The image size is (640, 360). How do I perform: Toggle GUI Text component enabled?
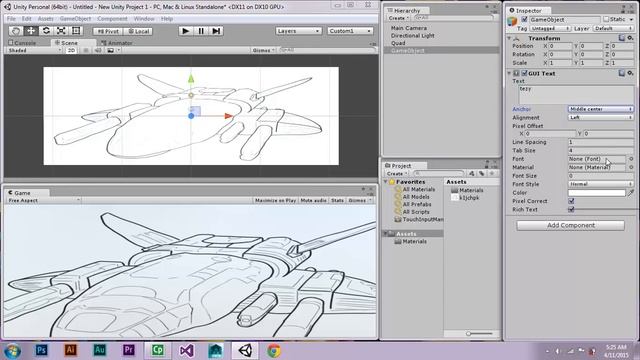click(x=524, y=73)
